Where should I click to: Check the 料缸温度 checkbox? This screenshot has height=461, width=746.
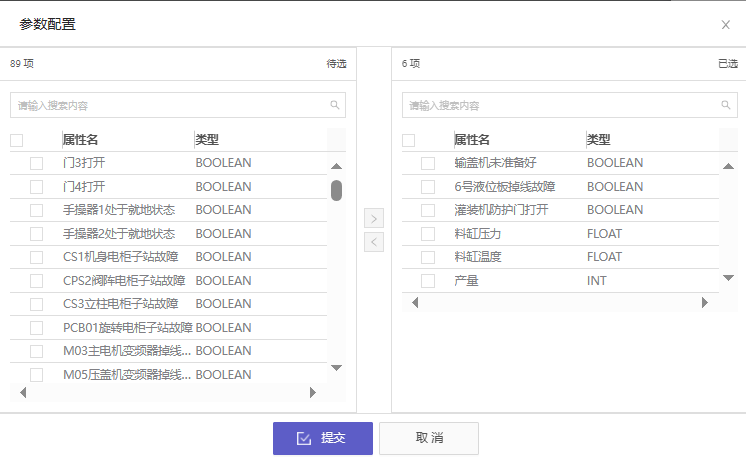click(428, 257)
